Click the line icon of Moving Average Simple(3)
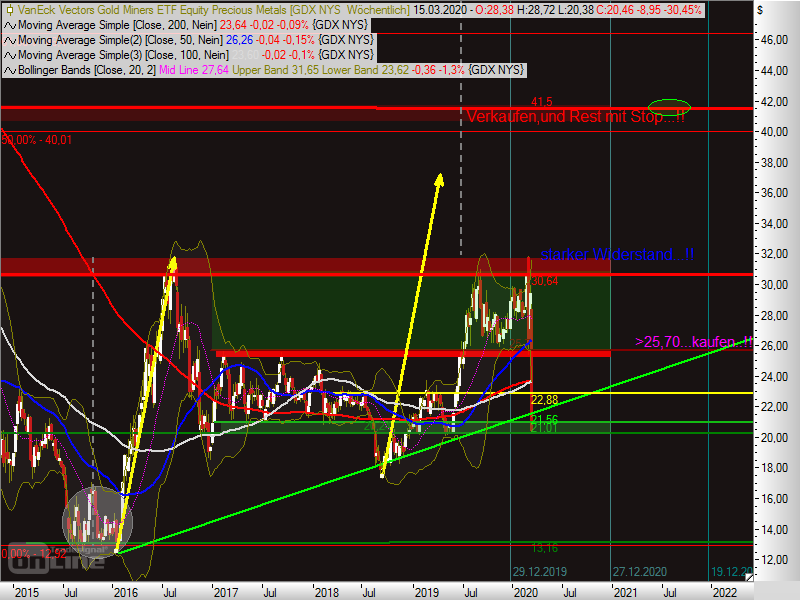800x600 pixels. point(10,55)
